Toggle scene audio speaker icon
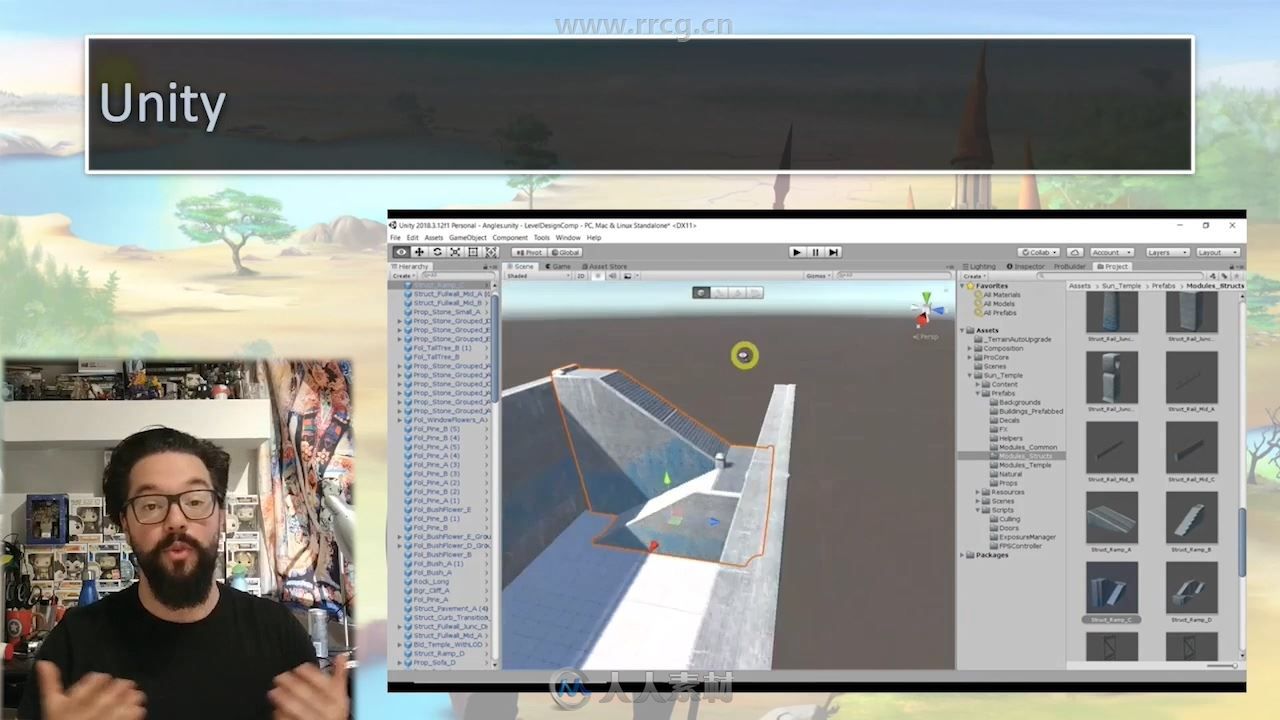 [x=611, y=275]
